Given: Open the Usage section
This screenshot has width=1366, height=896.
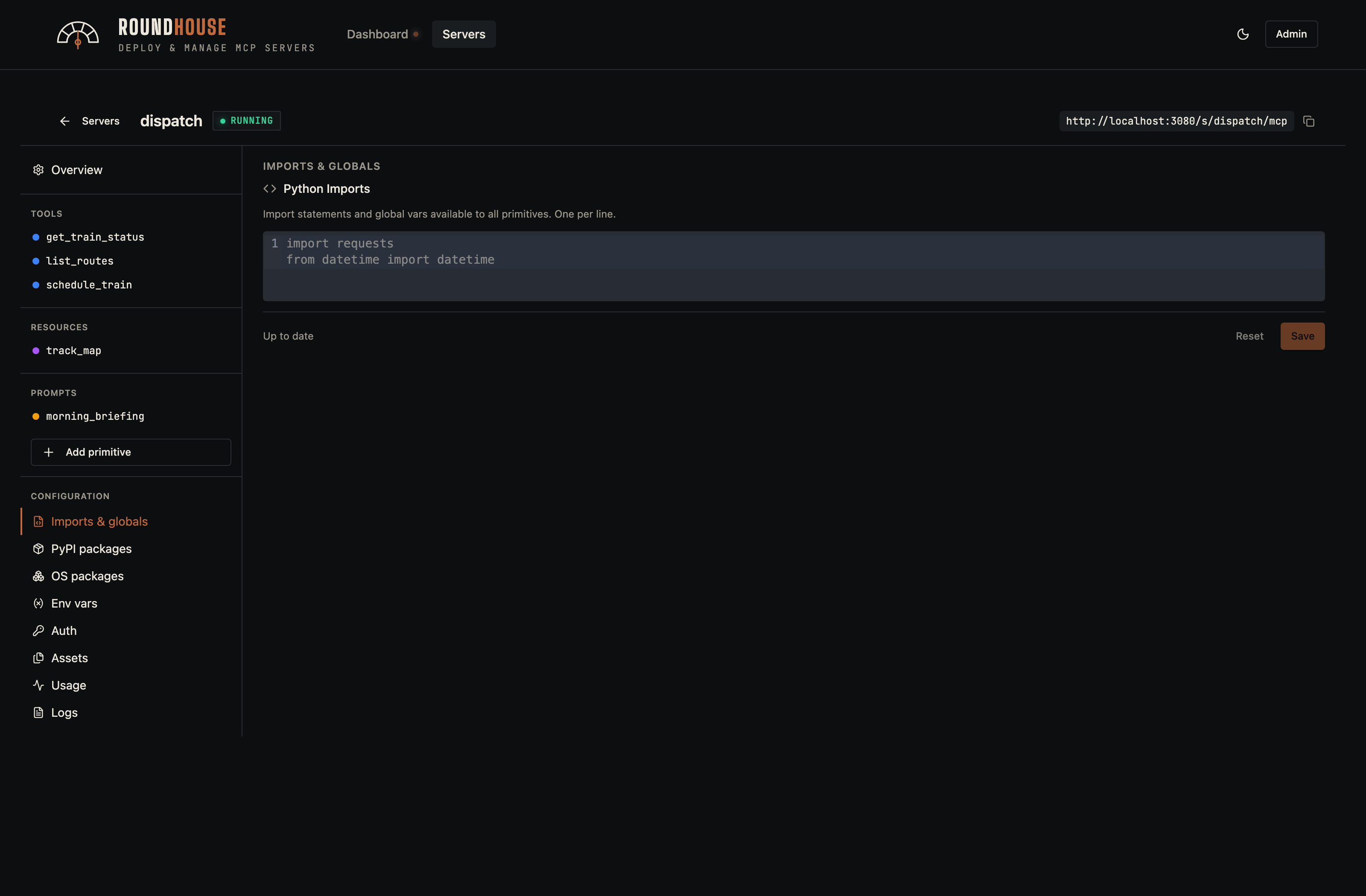Looking at the screenshot, I should click(131, 685).
